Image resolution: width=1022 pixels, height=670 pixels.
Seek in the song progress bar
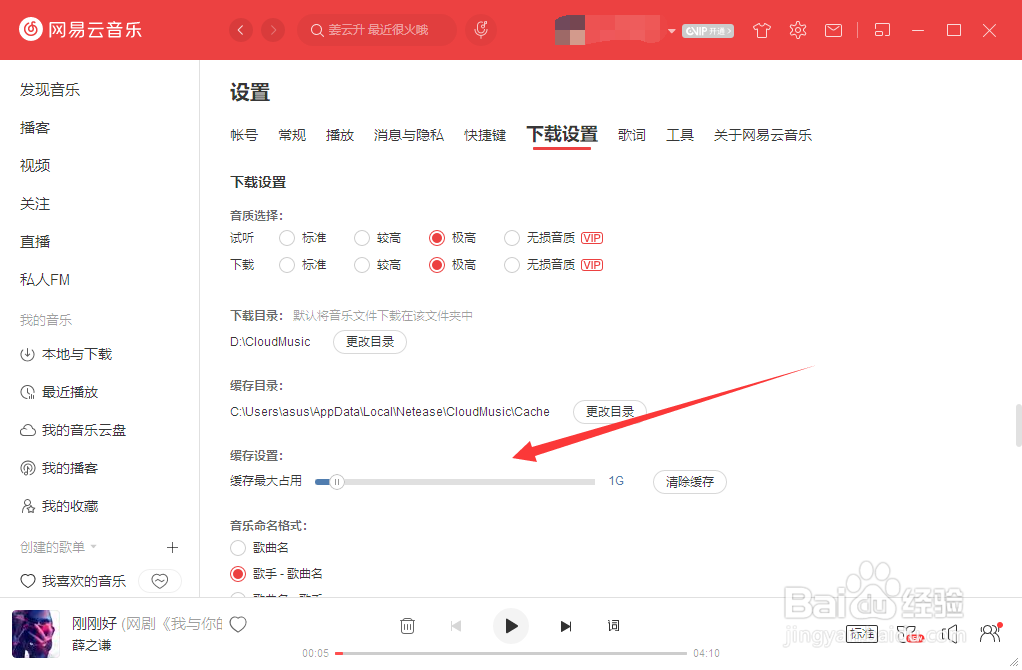[x=511, y=653]
